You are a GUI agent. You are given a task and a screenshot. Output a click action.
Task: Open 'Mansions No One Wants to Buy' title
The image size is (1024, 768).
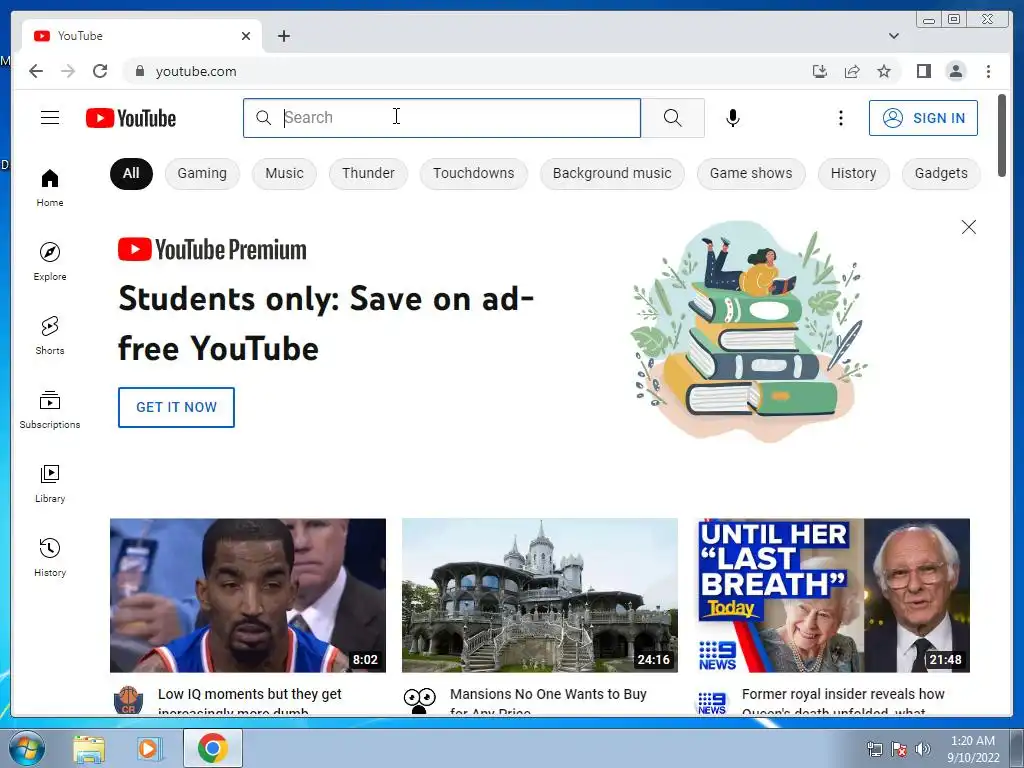(548, 701)
